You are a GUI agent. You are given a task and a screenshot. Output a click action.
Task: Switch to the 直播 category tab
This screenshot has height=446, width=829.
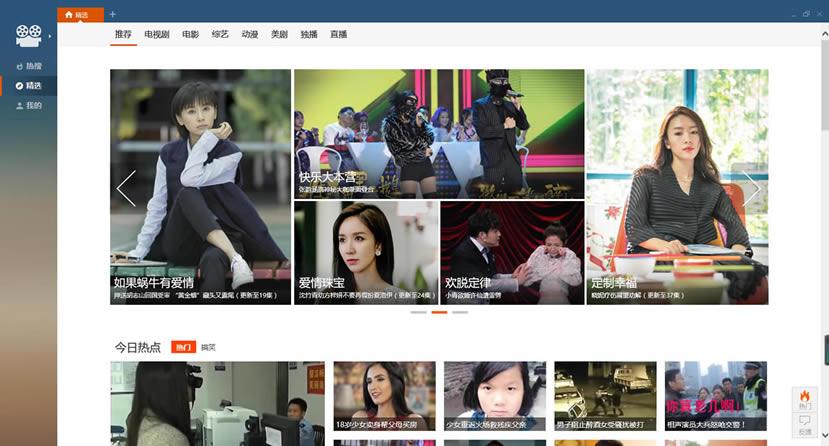click(339, 34)
